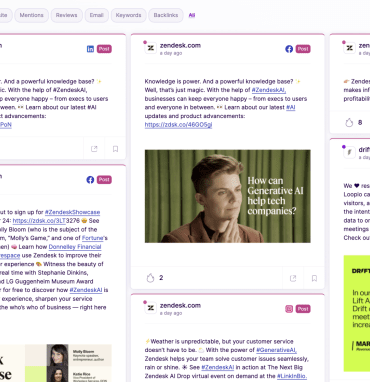
Task: Click the like icon showing 8 likes
Action: tap(349, 123)
